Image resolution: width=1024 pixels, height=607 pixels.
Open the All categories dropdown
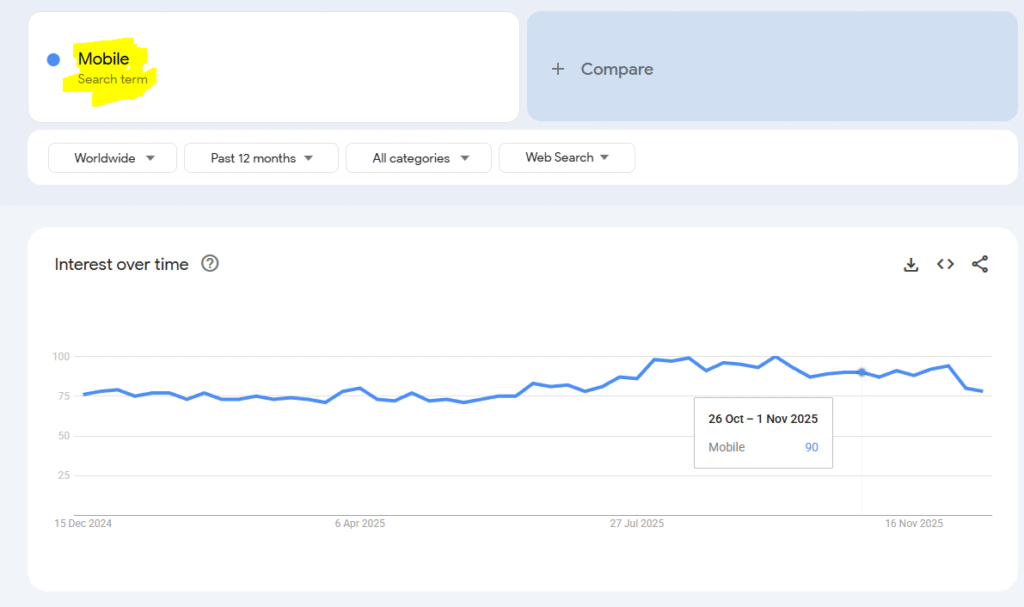(x=418, y=158)
